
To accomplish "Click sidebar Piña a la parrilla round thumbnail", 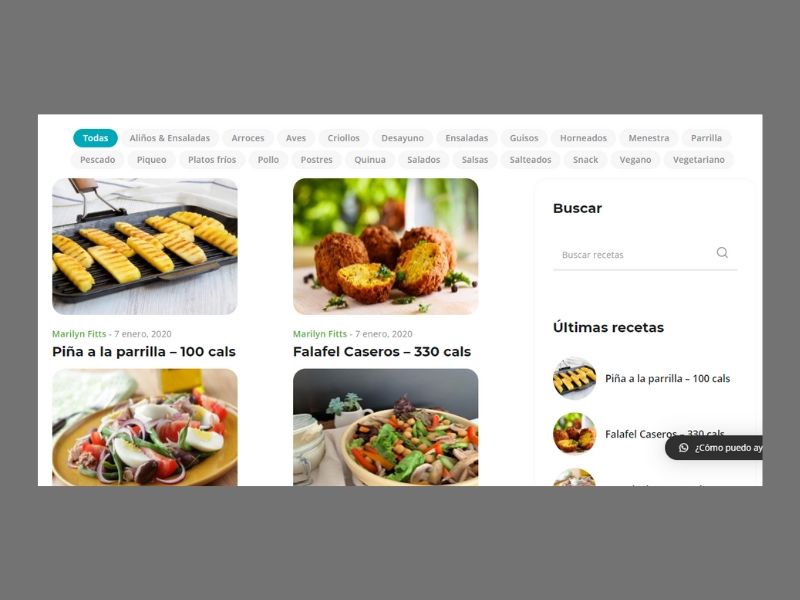I will (x=574, y=378).
